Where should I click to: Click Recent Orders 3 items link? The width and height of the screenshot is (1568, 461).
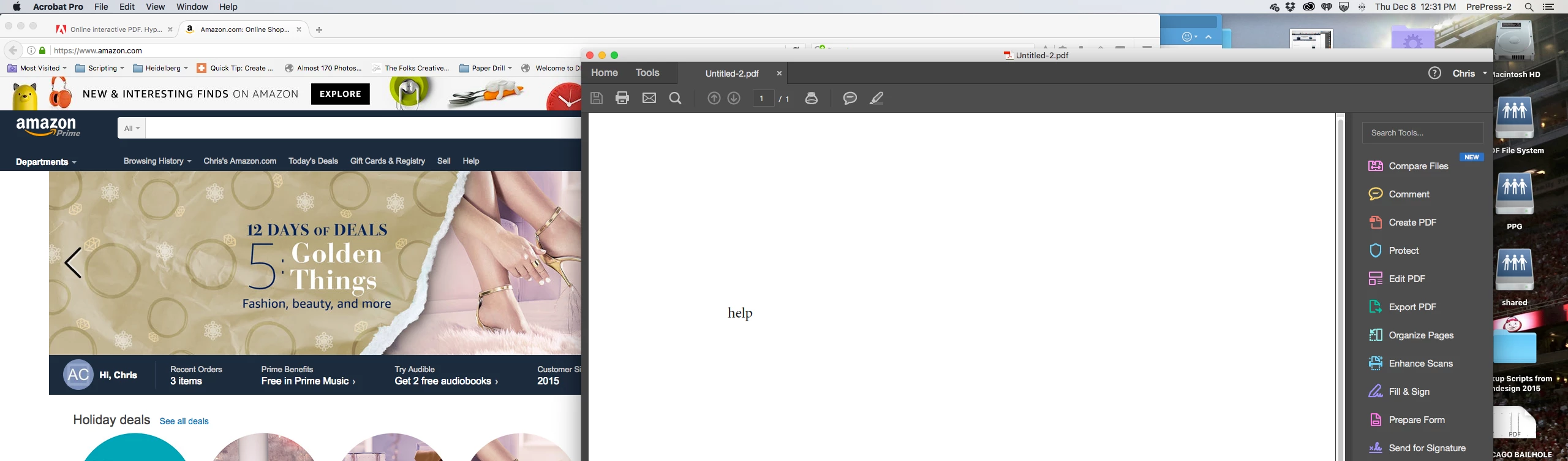point(196,375)
